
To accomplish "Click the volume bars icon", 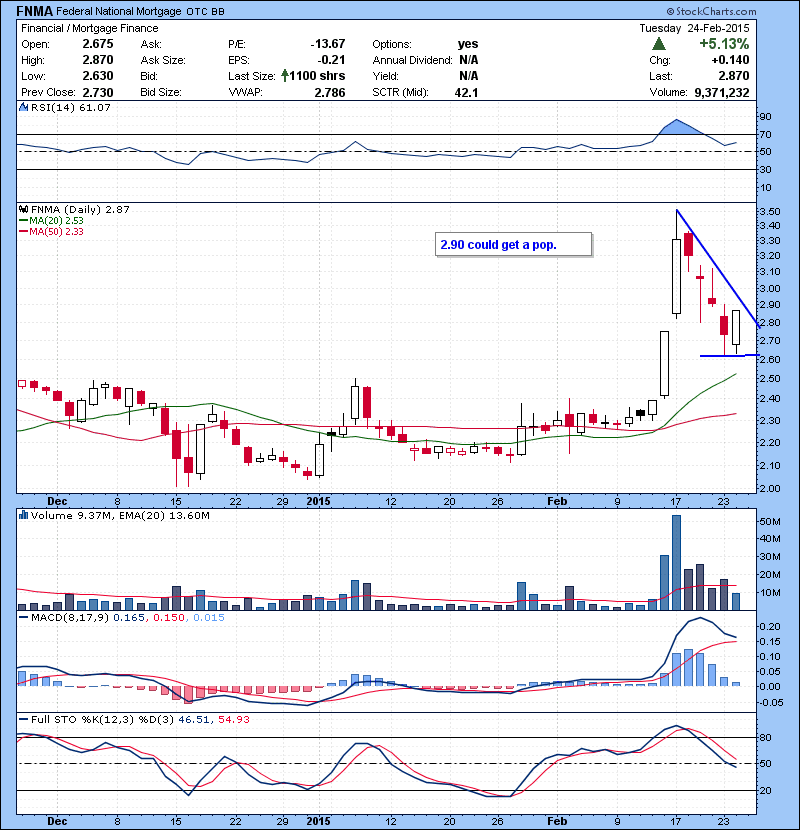I will [23, 515].
